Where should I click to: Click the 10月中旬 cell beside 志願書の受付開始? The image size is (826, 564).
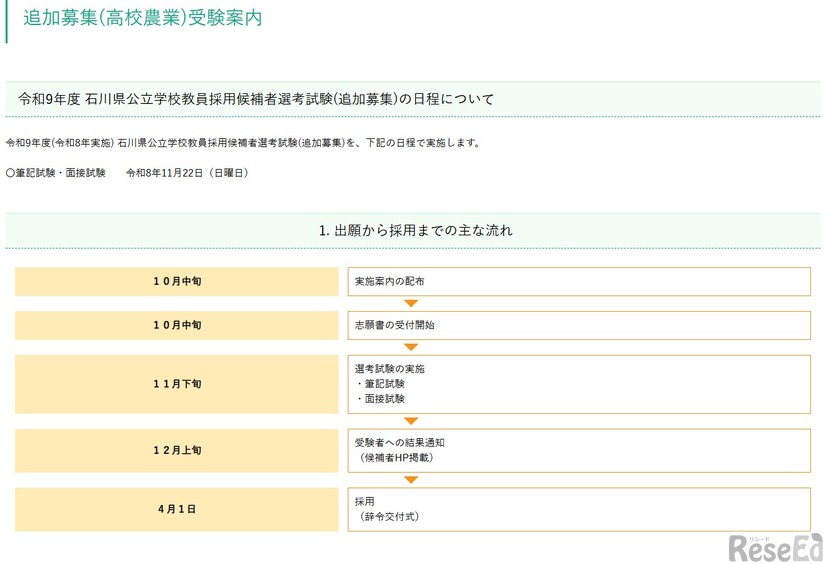pos(176,325)
